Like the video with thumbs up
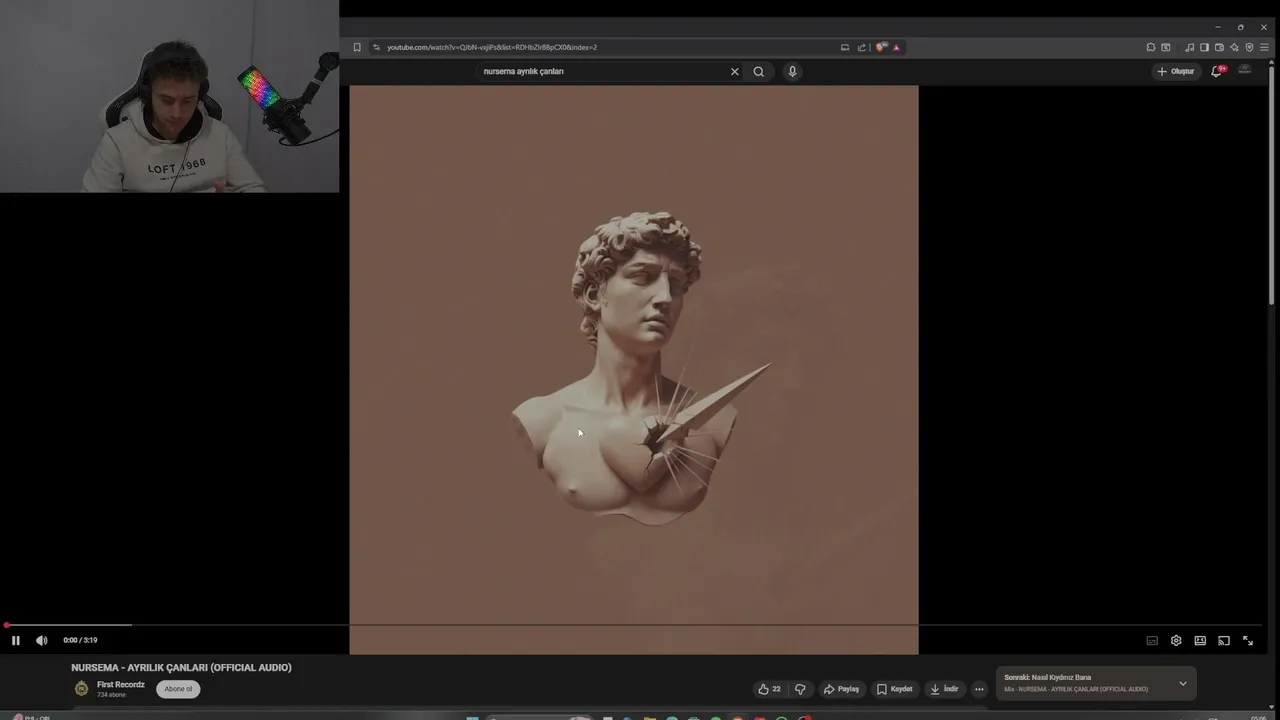 coord(768,689)
